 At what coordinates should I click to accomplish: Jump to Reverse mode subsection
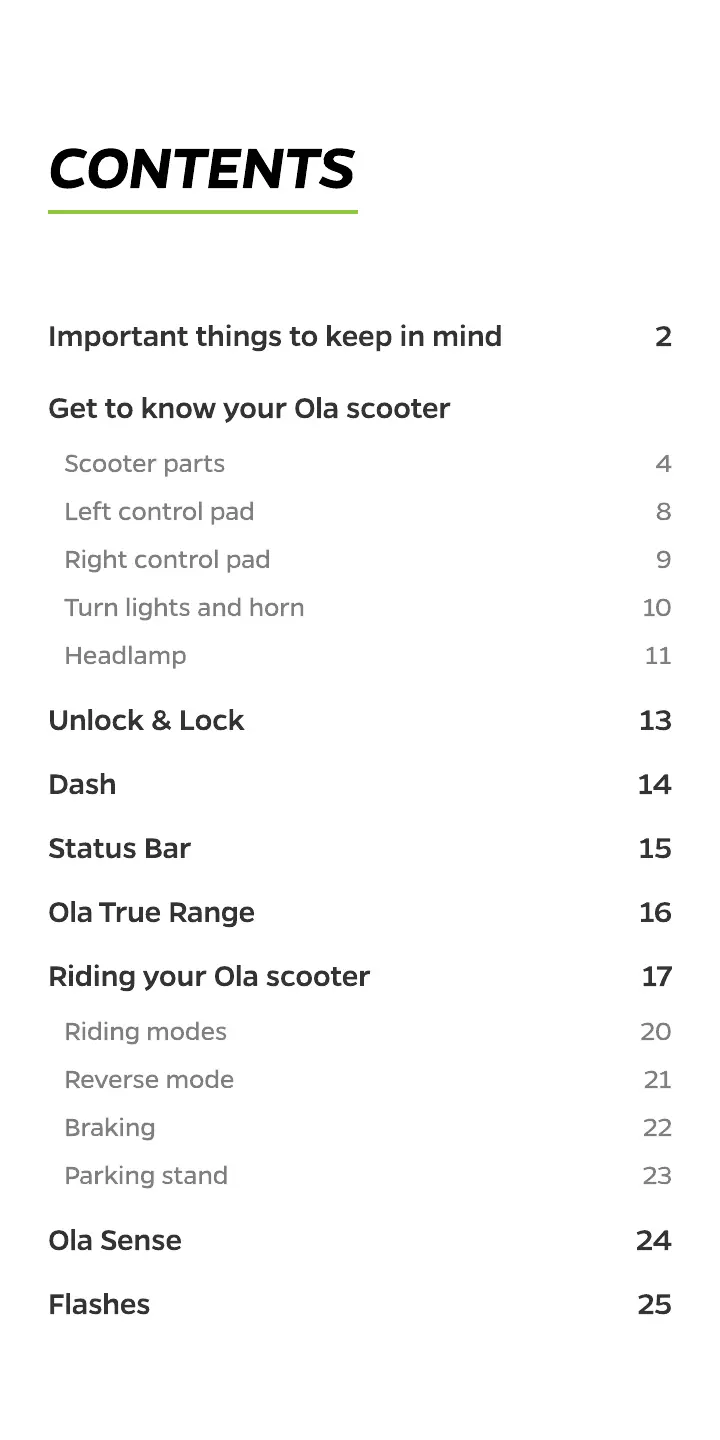pos(149,1080)
